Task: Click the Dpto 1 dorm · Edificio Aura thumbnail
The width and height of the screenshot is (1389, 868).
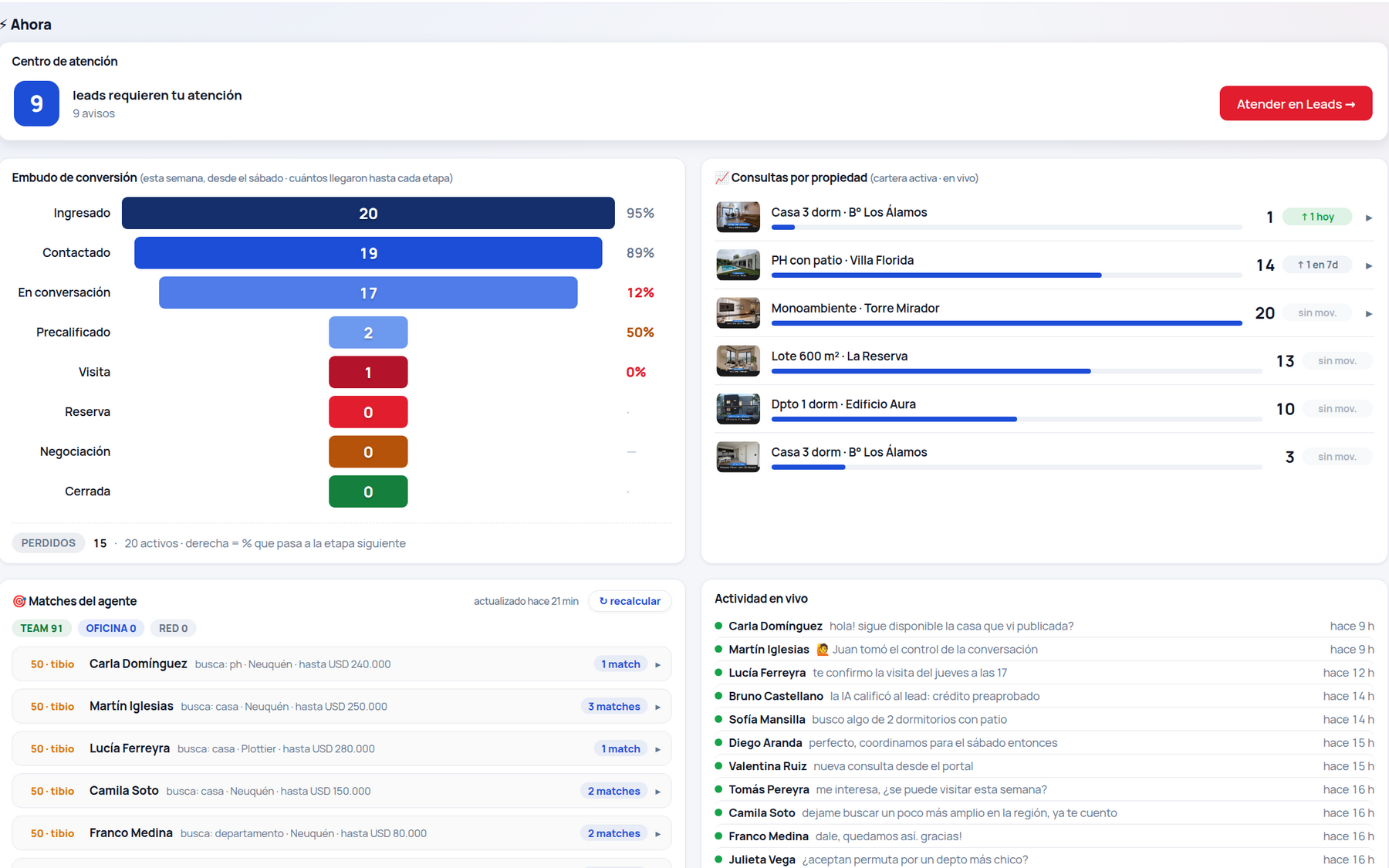Action: tap(738, 408)
